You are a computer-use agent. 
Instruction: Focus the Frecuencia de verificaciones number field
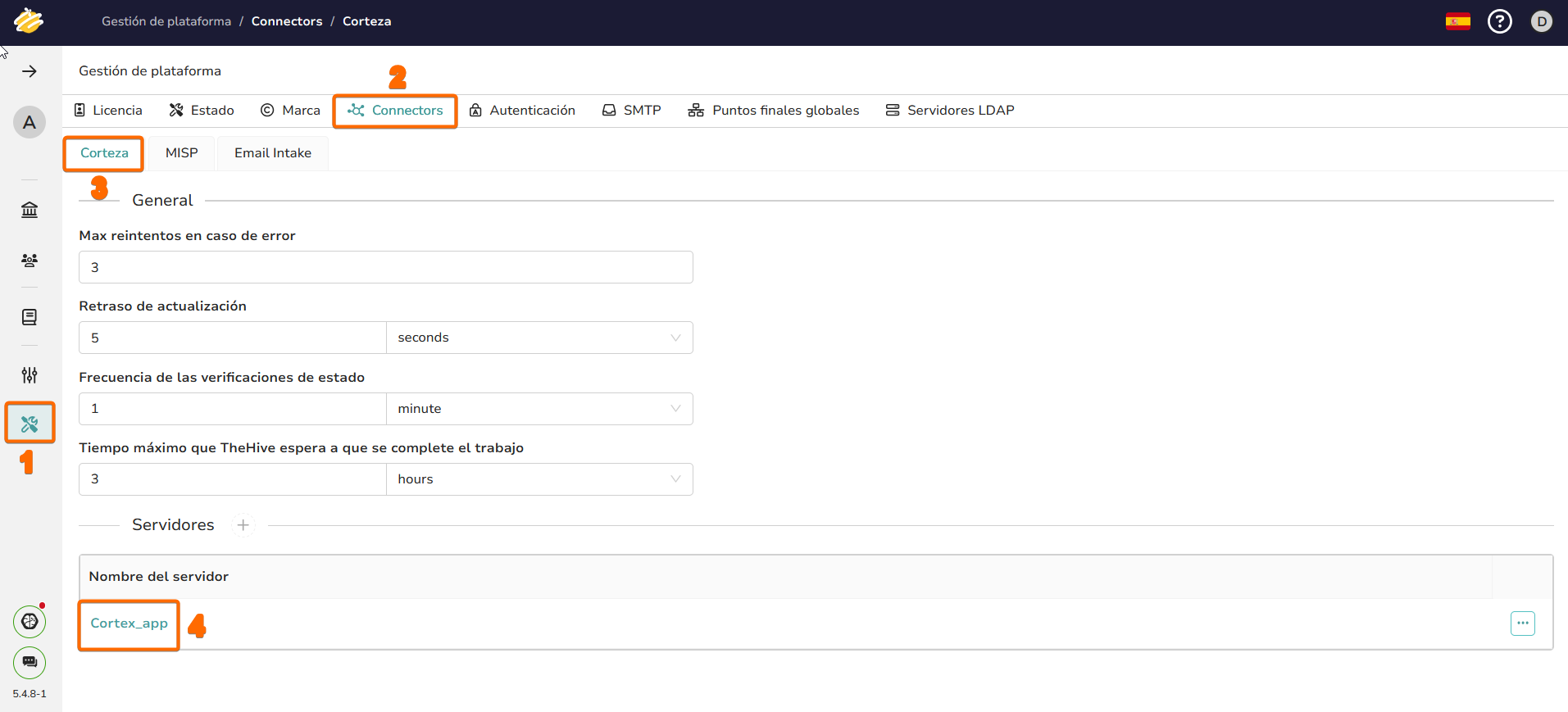pyautogui.click(x=233, y=409)
